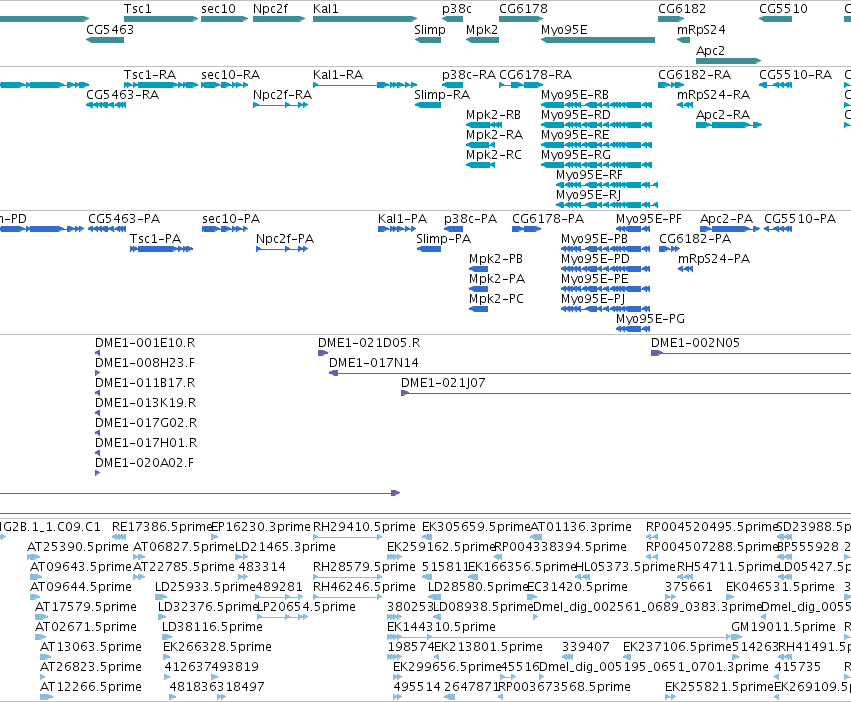Click the Myo95E-PG protein label

[x=650, y=319]
